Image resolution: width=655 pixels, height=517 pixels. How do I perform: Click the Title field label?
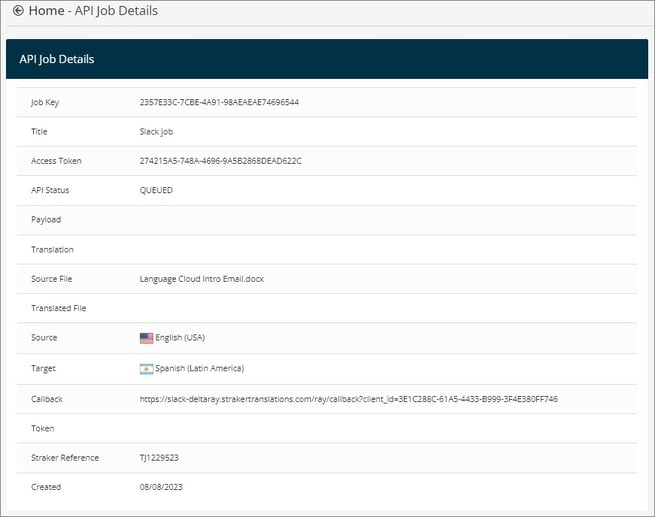pyautogui.click(x=39, y=132)
